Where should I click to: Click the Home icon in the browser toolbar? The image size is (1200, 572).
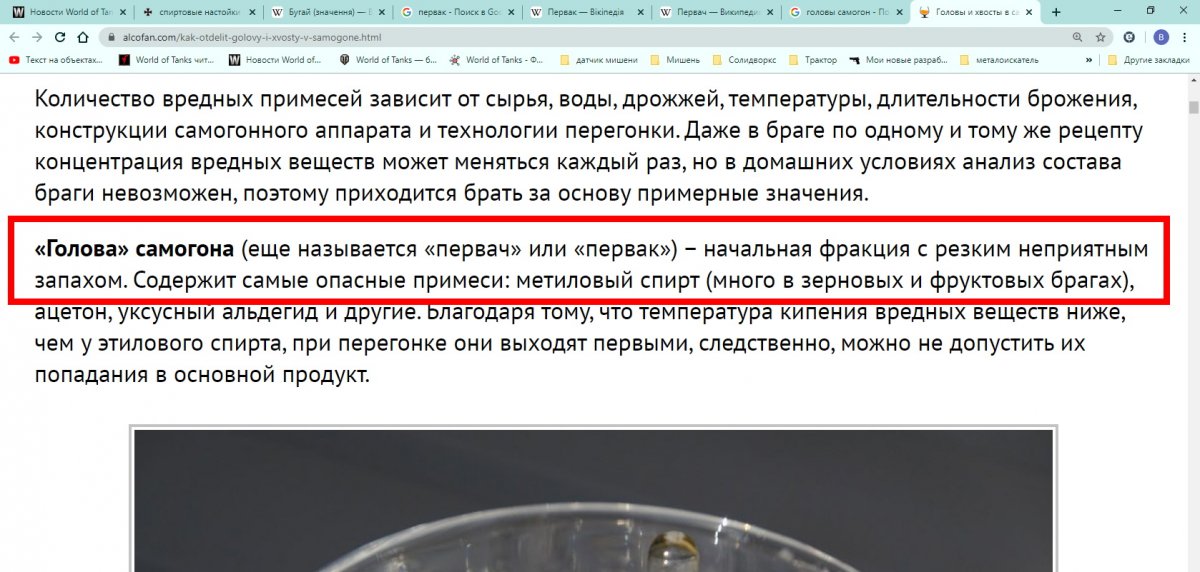(x=83, y=37)
